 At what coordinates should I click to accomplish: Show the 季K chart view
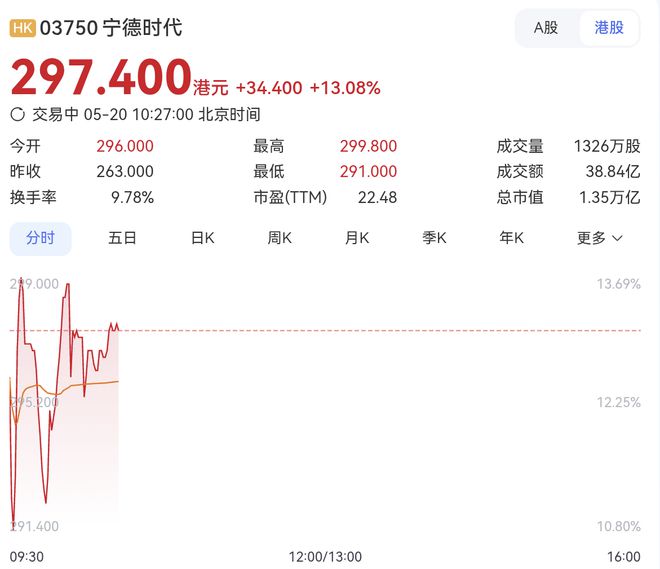(433, 238)
